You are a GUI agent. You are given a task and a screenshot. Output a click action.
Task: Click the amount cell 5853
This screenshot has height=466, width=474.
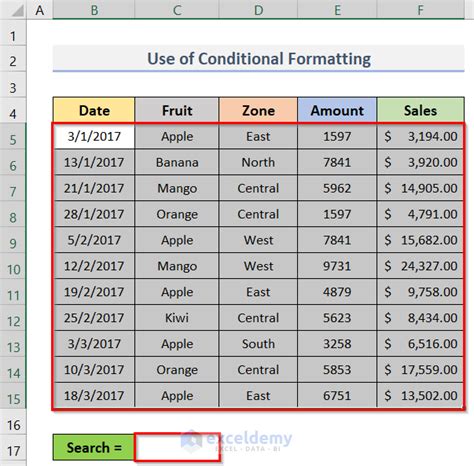click(337, 370)
